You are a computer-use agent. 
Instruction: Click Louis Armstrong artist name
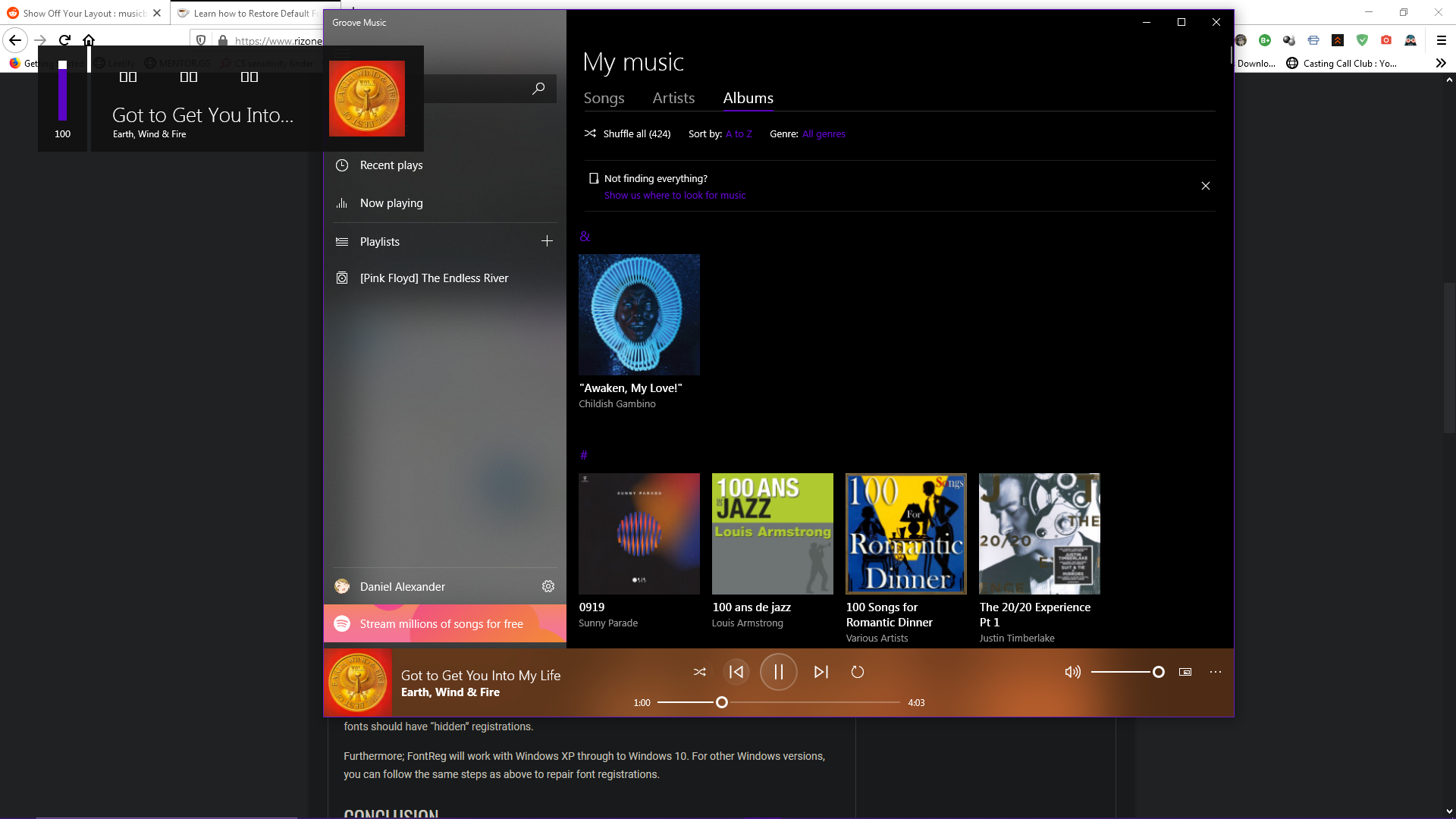pos(748,623)
